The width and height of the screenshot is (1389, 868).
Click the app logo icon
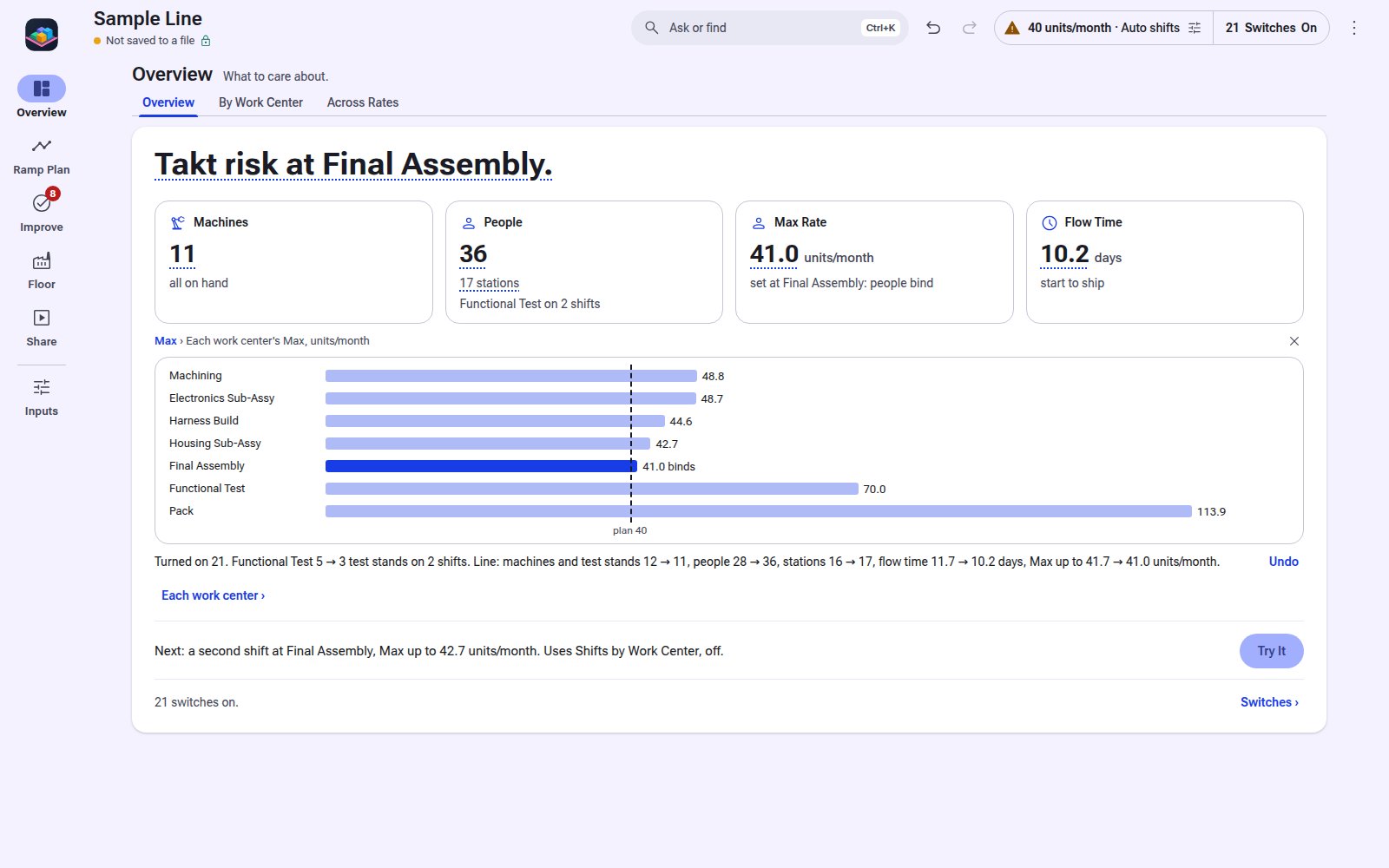tap(42, 35)
